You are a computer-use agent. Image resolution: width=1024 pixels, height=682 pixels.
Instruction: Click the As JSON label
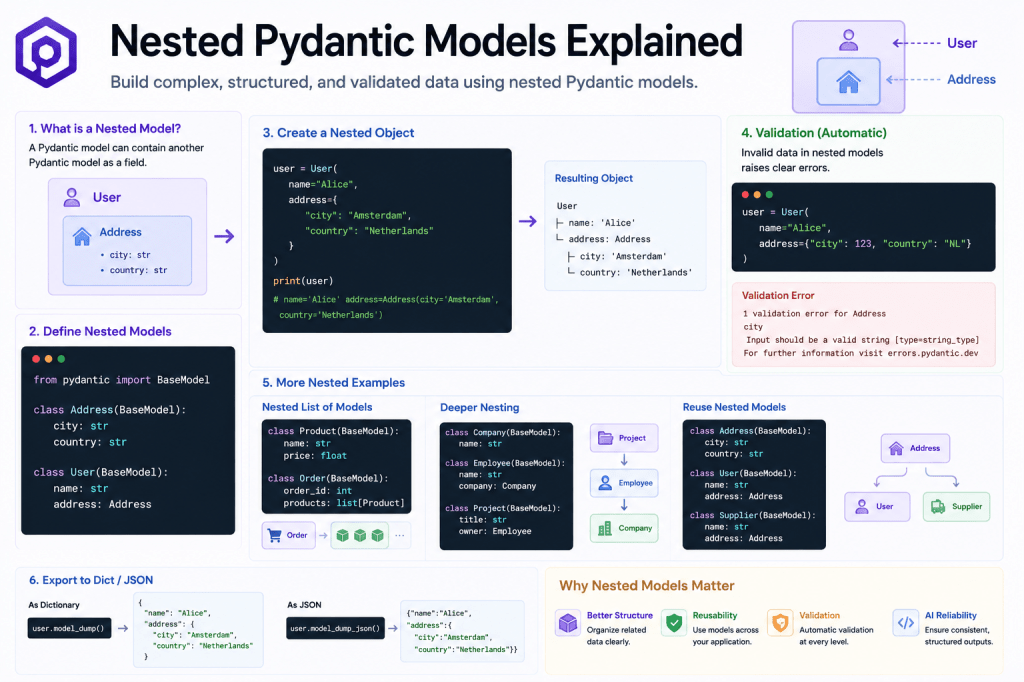(304, 605)
